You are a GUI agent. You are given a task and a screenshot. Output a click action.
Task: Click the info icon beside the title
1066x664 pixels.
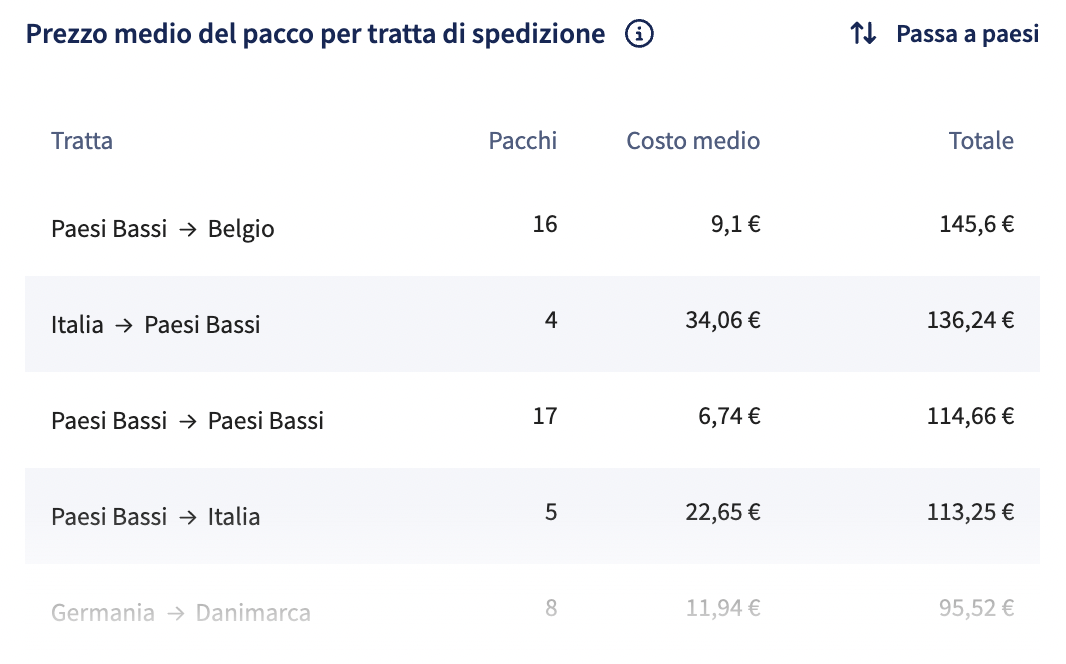pos(639,33)
